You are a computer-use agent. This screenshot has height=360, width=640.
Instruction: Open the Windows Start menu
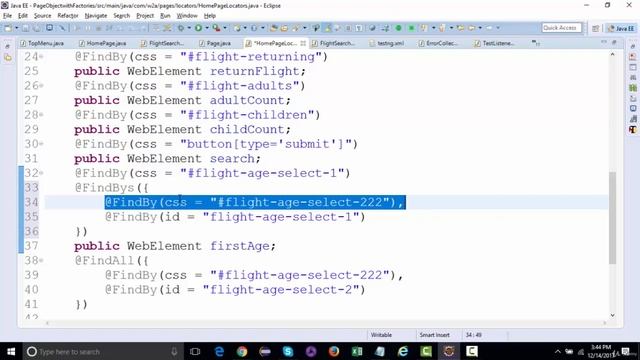[11, 351]
